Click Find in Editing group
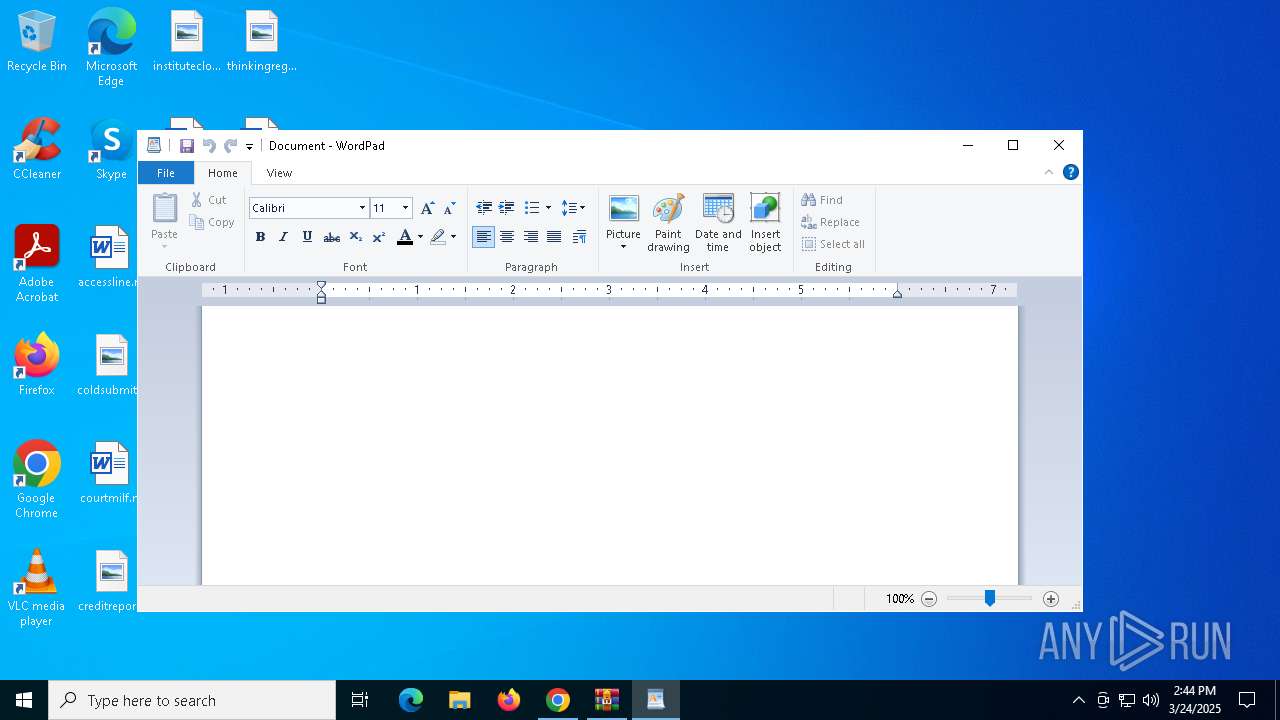The image size is (1280, 720). 822,200
